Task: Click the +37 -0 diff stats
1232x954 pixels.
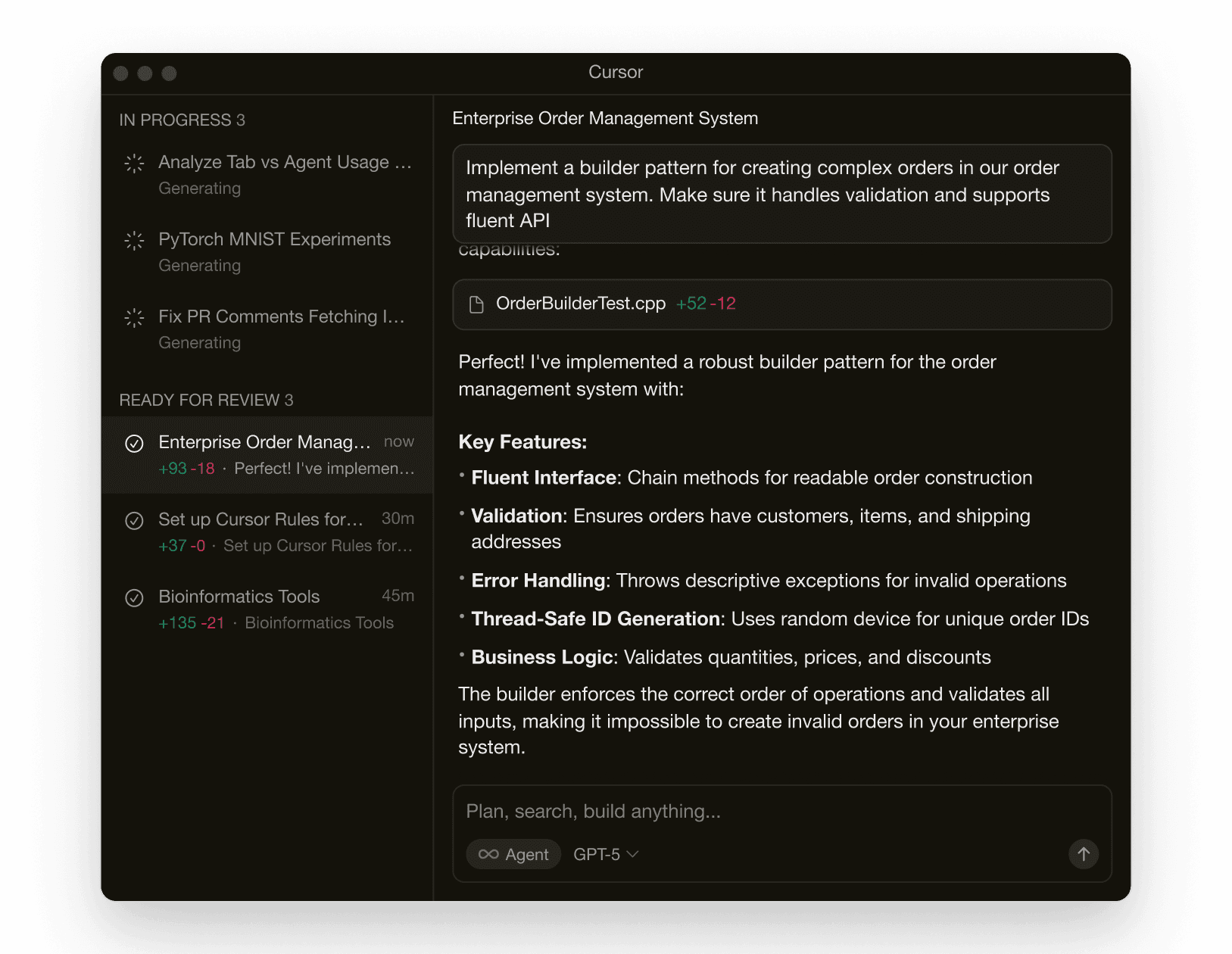Action: (x=182, y=546)
